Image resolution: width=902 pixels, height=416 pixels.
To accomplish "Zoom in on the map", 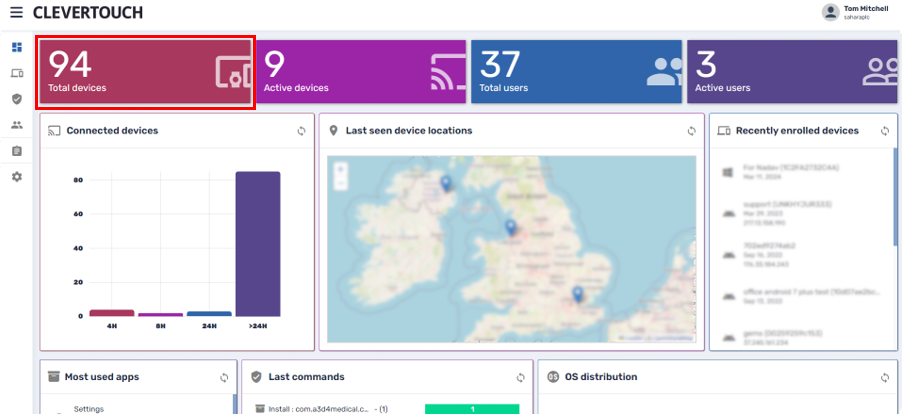I will click(x=341, y=169).
